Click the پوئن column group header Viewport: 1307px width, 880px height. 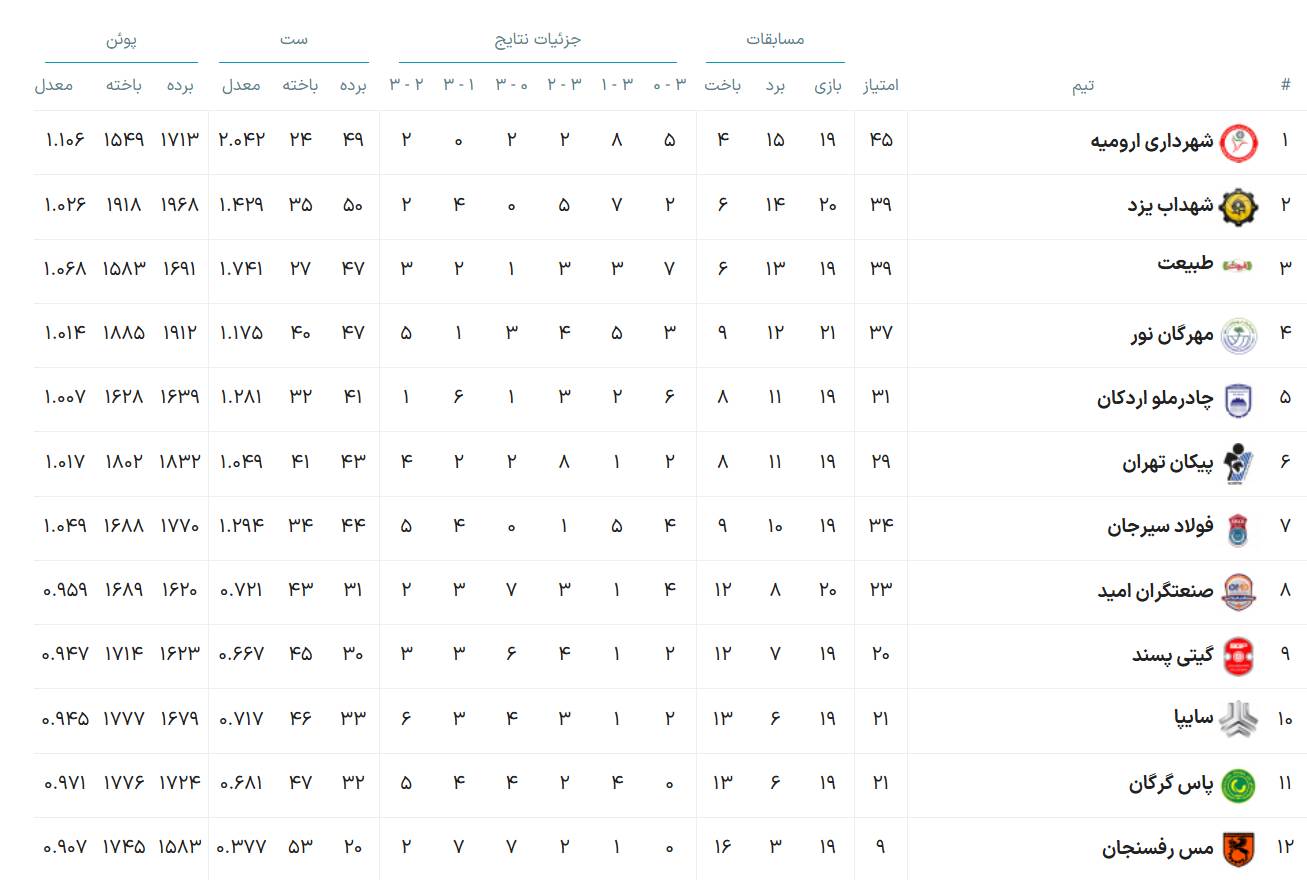coord(121,39)
